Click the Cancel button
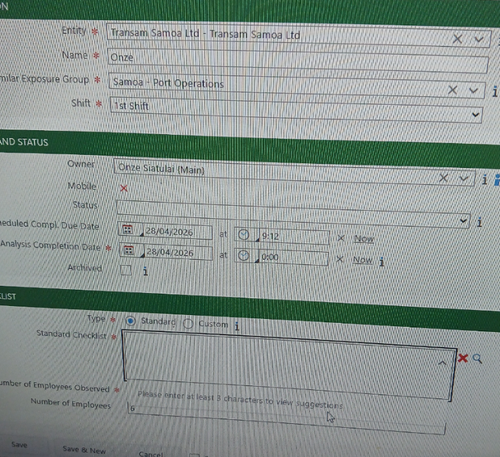The image size is (500, 457). click(x=151, y=454)
